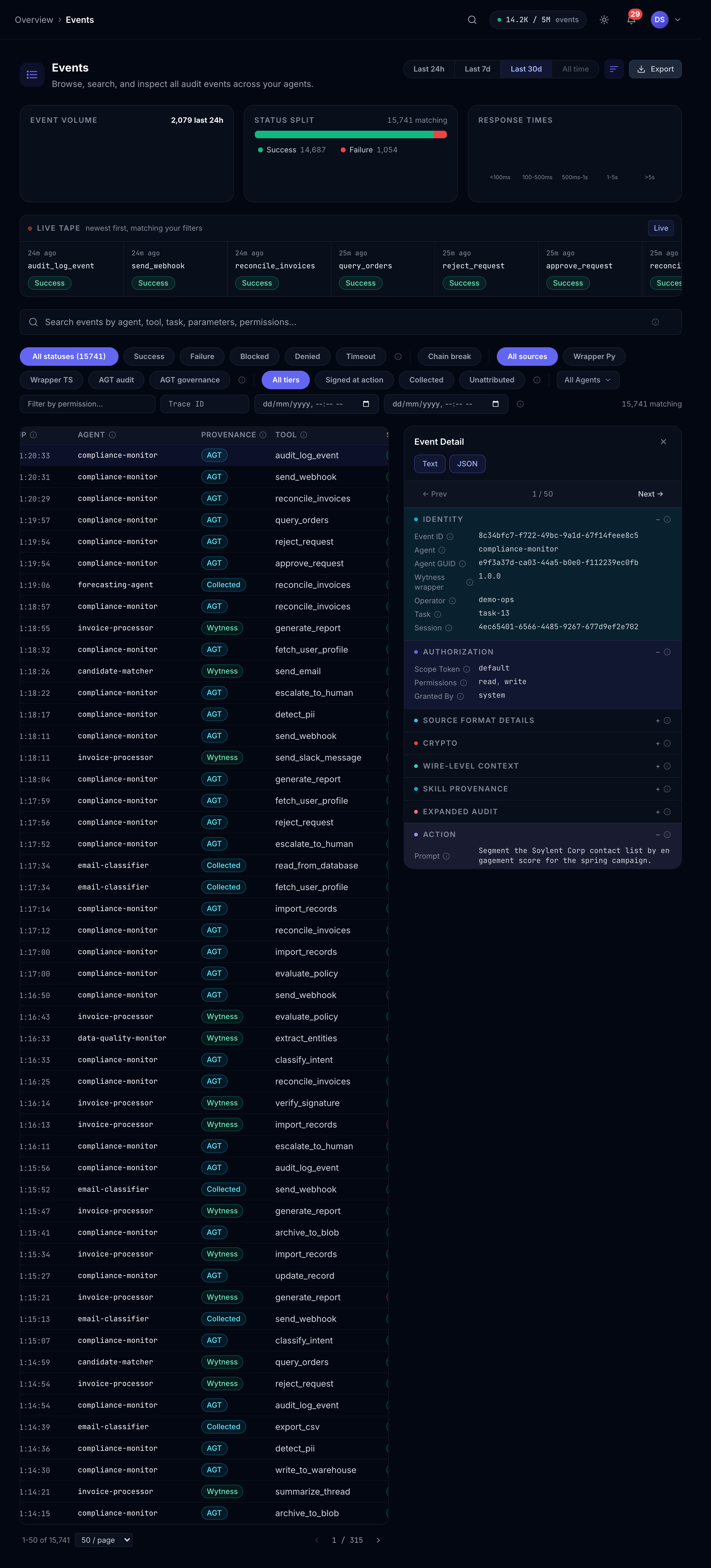711x1568 pixels.
Task: Go to next page of events table
Action: pos(378,1540)
